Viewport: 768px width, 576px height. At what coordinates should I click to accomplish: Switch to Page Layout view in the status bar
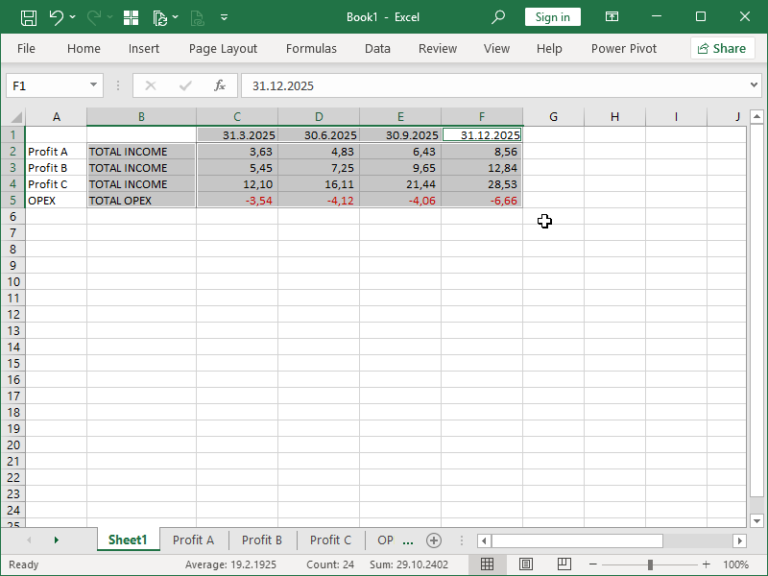[x=526, y=564]
